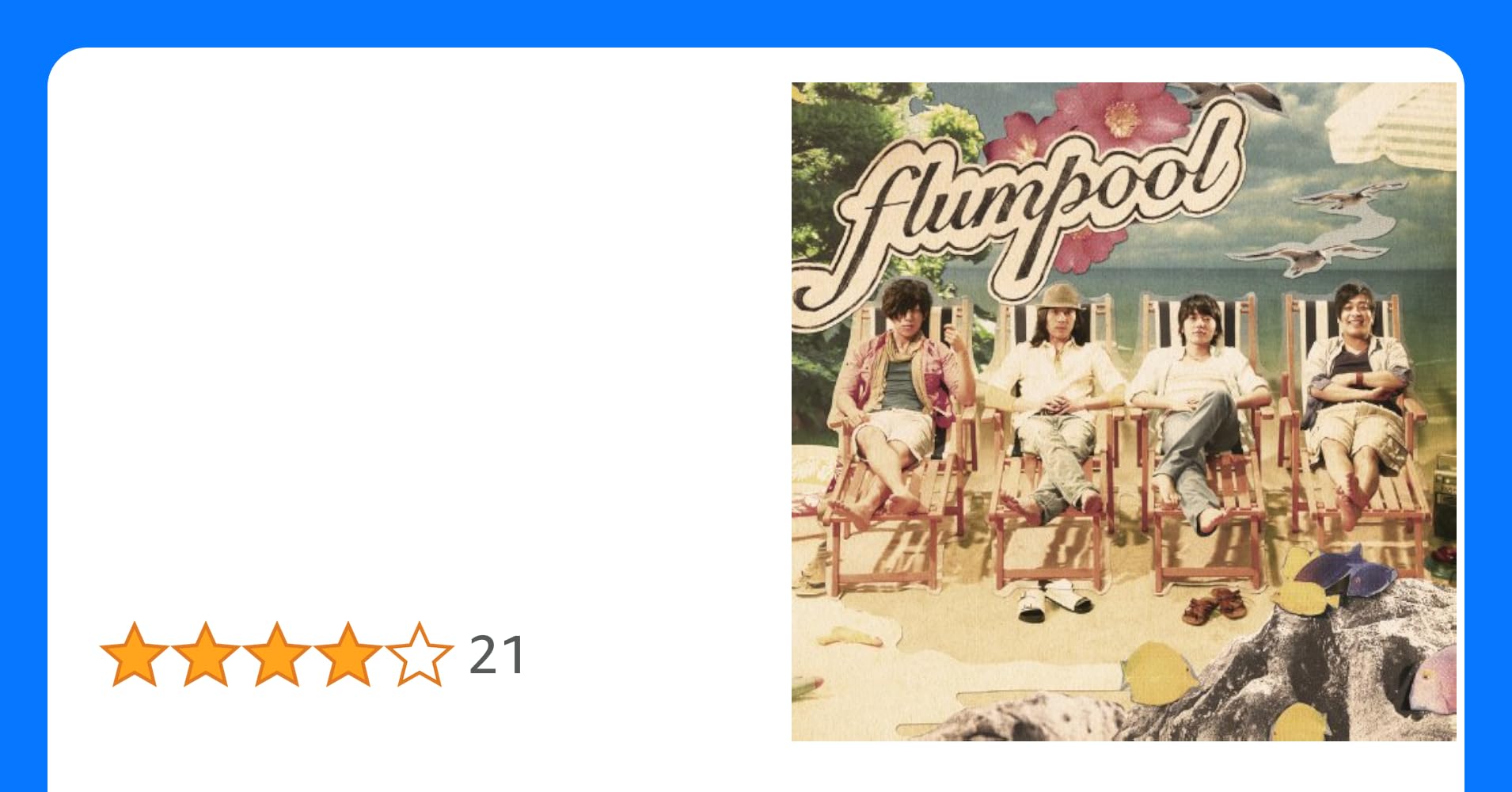Click the yellow fish near bottom rock

point(1156,673)
